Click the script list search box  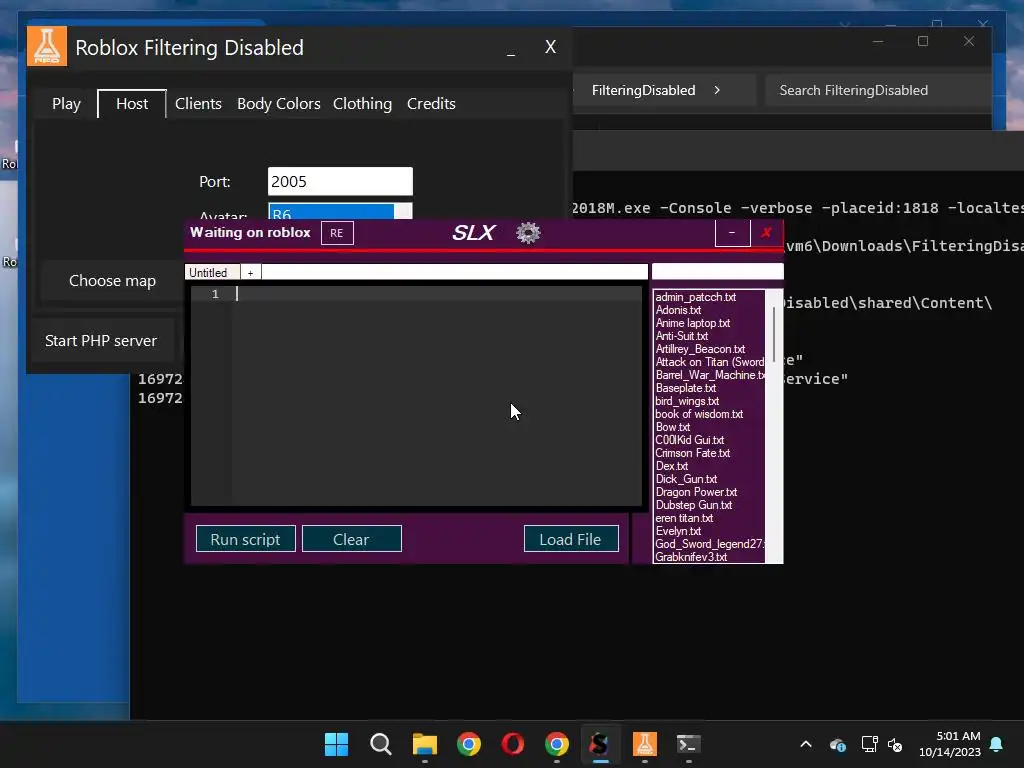point(718,272)
